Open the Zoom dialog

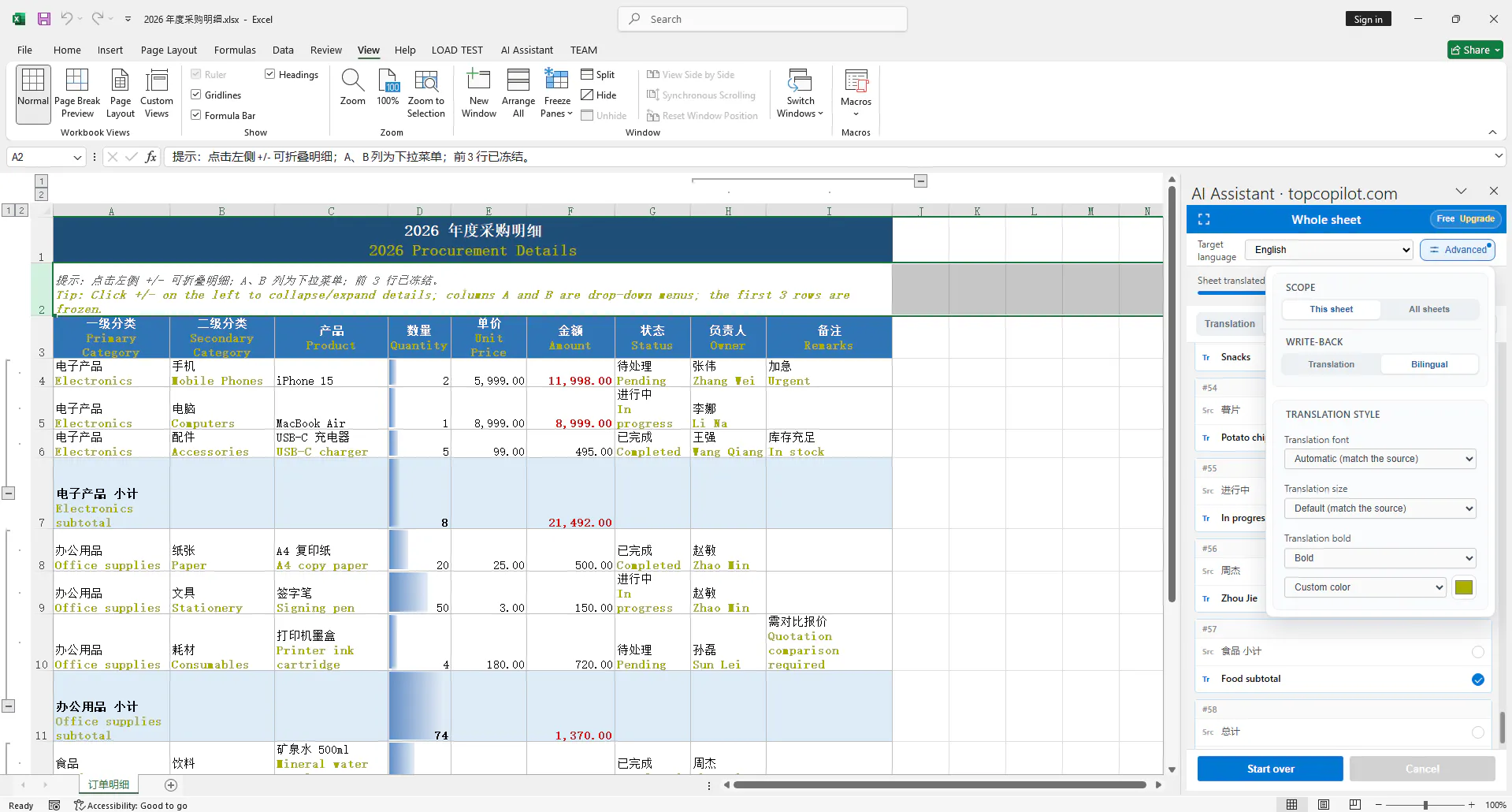tap(352, 88)
